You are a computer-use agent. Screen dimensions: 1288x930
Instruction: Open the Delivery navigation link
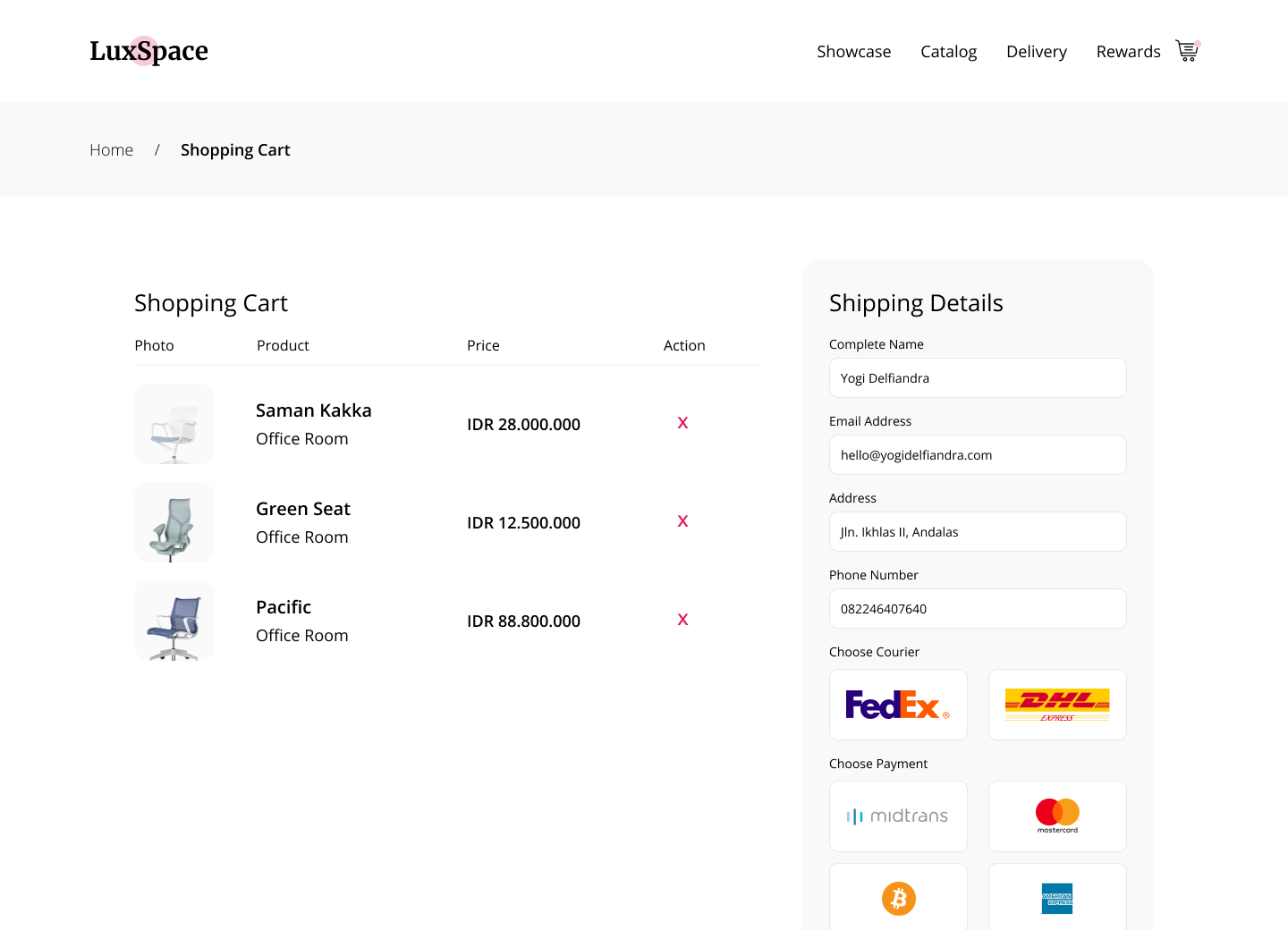tap(1036, 52)
